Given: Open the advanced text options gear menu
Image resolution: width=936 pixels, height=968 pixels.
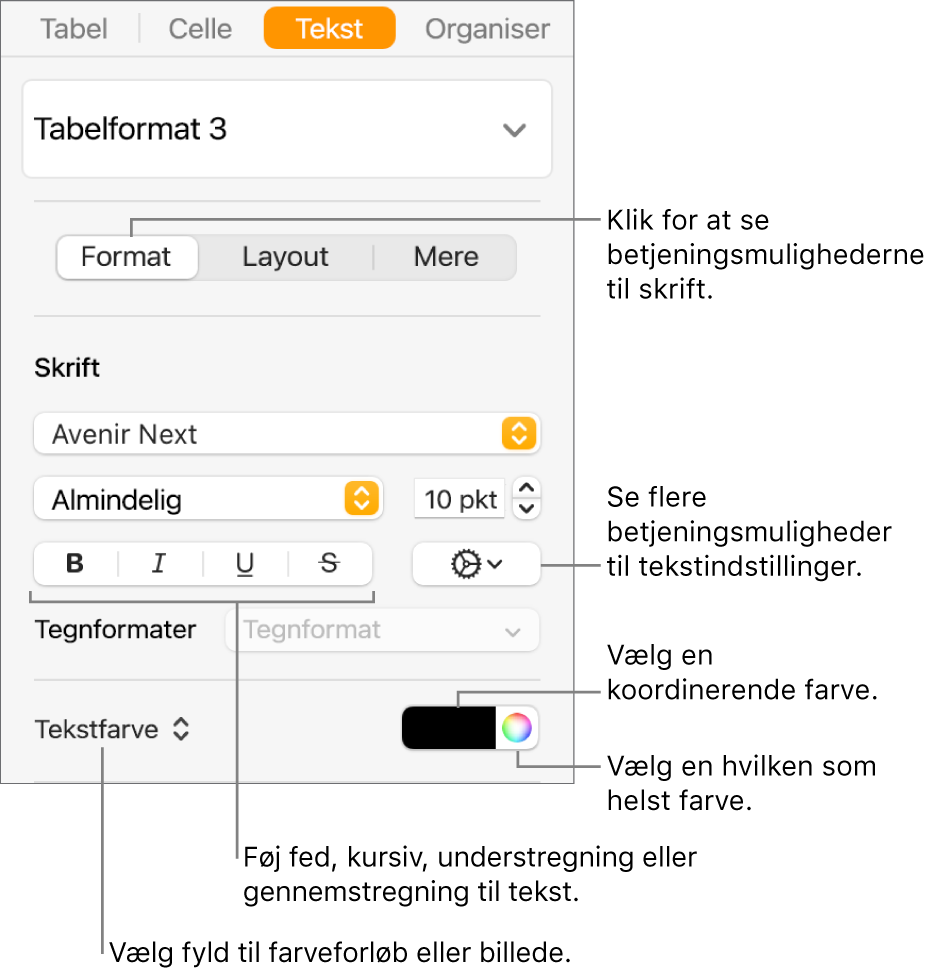Looking at the screenshot, I should coord(476,564).
